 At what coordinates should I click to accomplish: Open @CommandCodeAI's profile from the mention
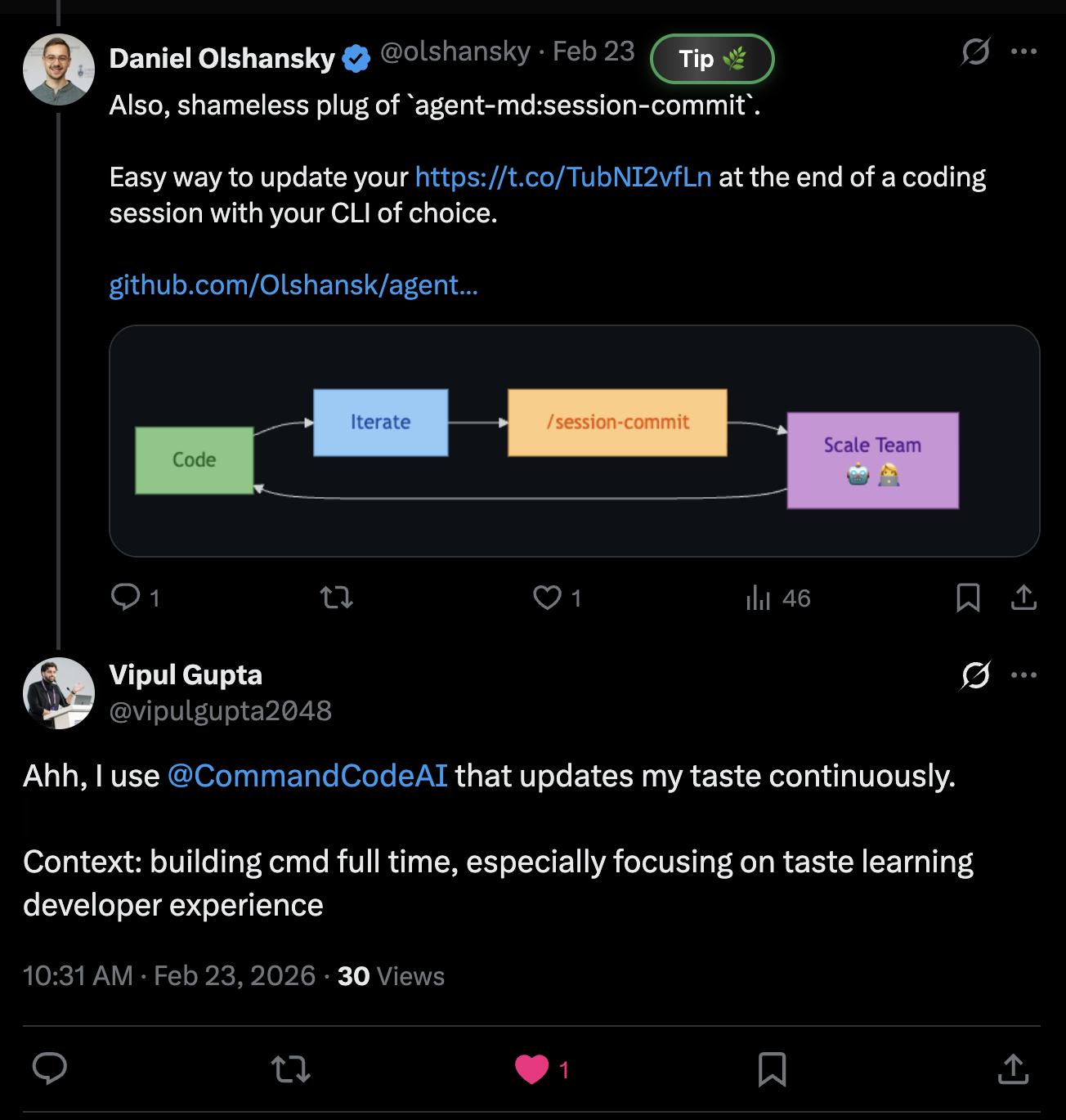(307, 776)
